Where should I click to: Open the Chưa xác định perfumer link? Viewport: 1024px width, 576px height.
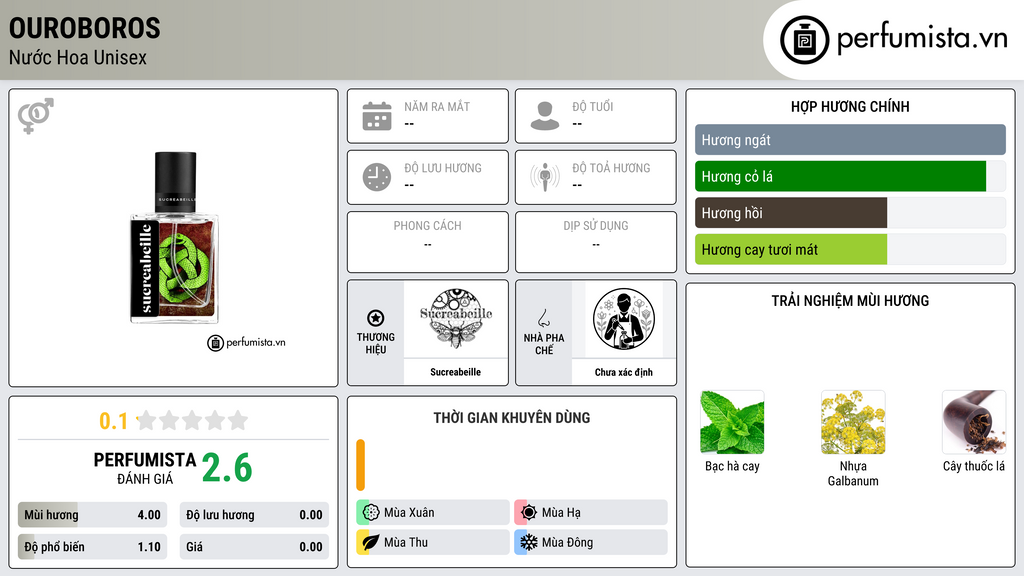click(624, 372)
